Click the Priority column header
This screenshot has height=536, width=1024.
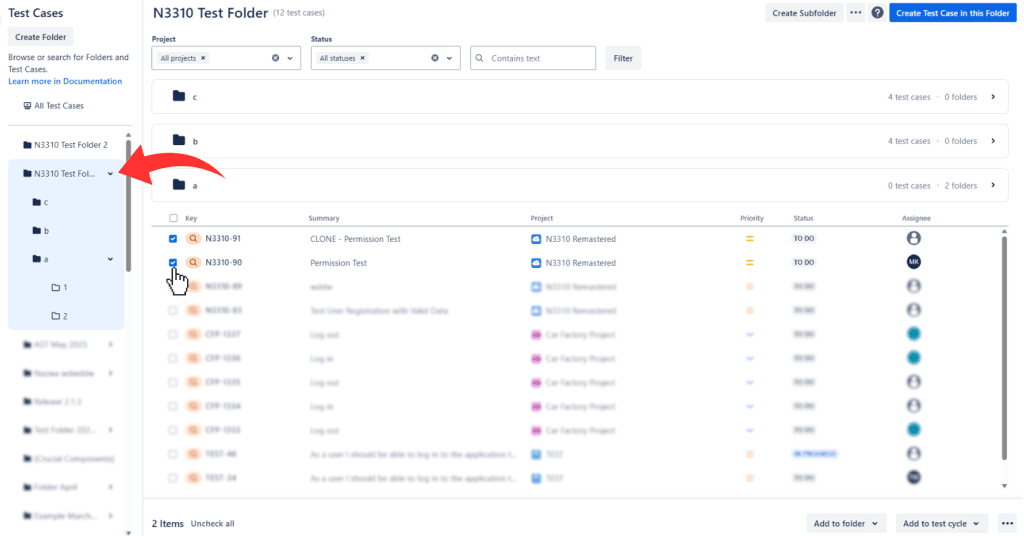[752, 218]
